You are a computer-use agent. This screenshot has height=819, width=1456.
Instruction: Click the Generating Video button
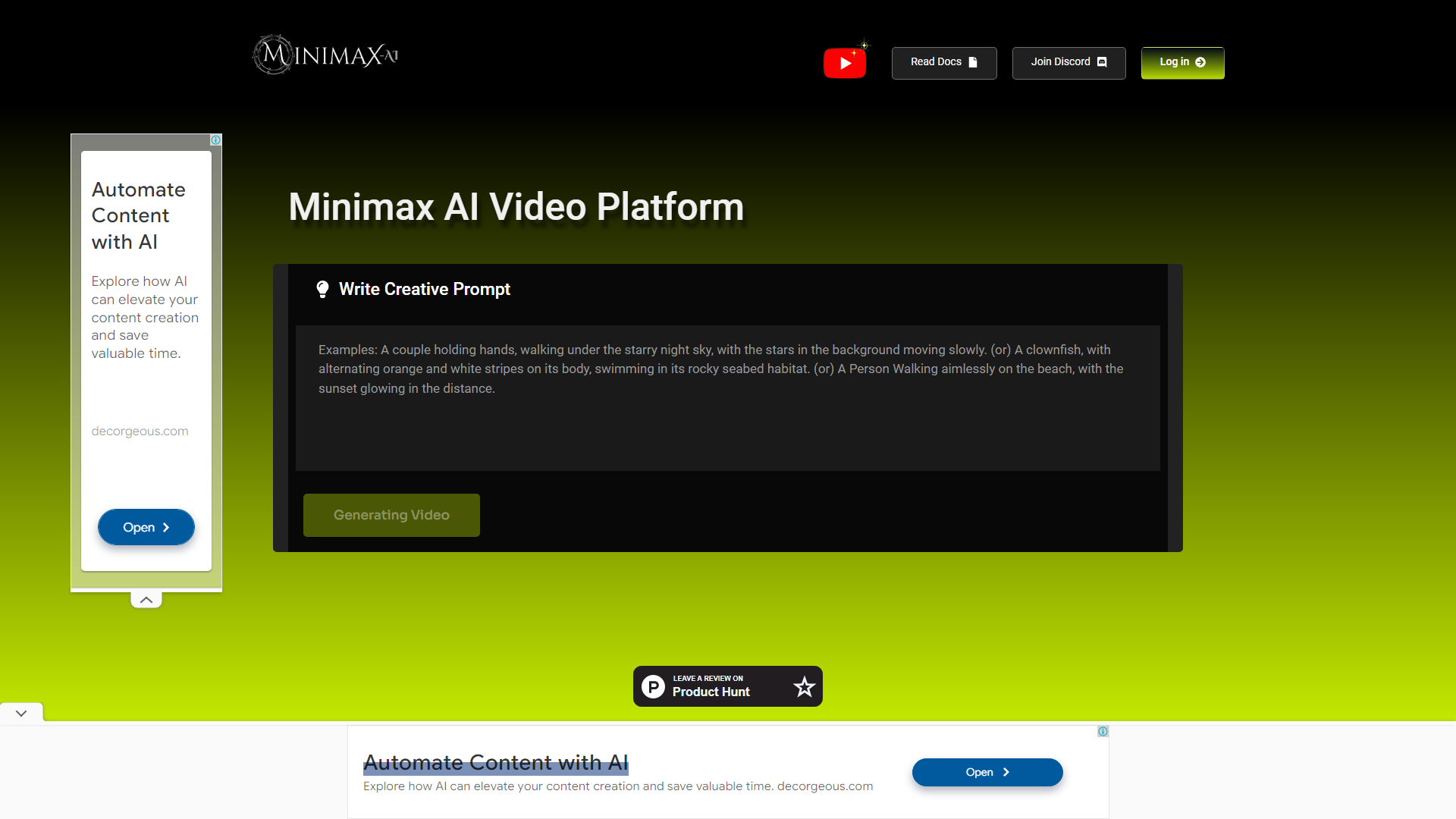tap(391, 514)
